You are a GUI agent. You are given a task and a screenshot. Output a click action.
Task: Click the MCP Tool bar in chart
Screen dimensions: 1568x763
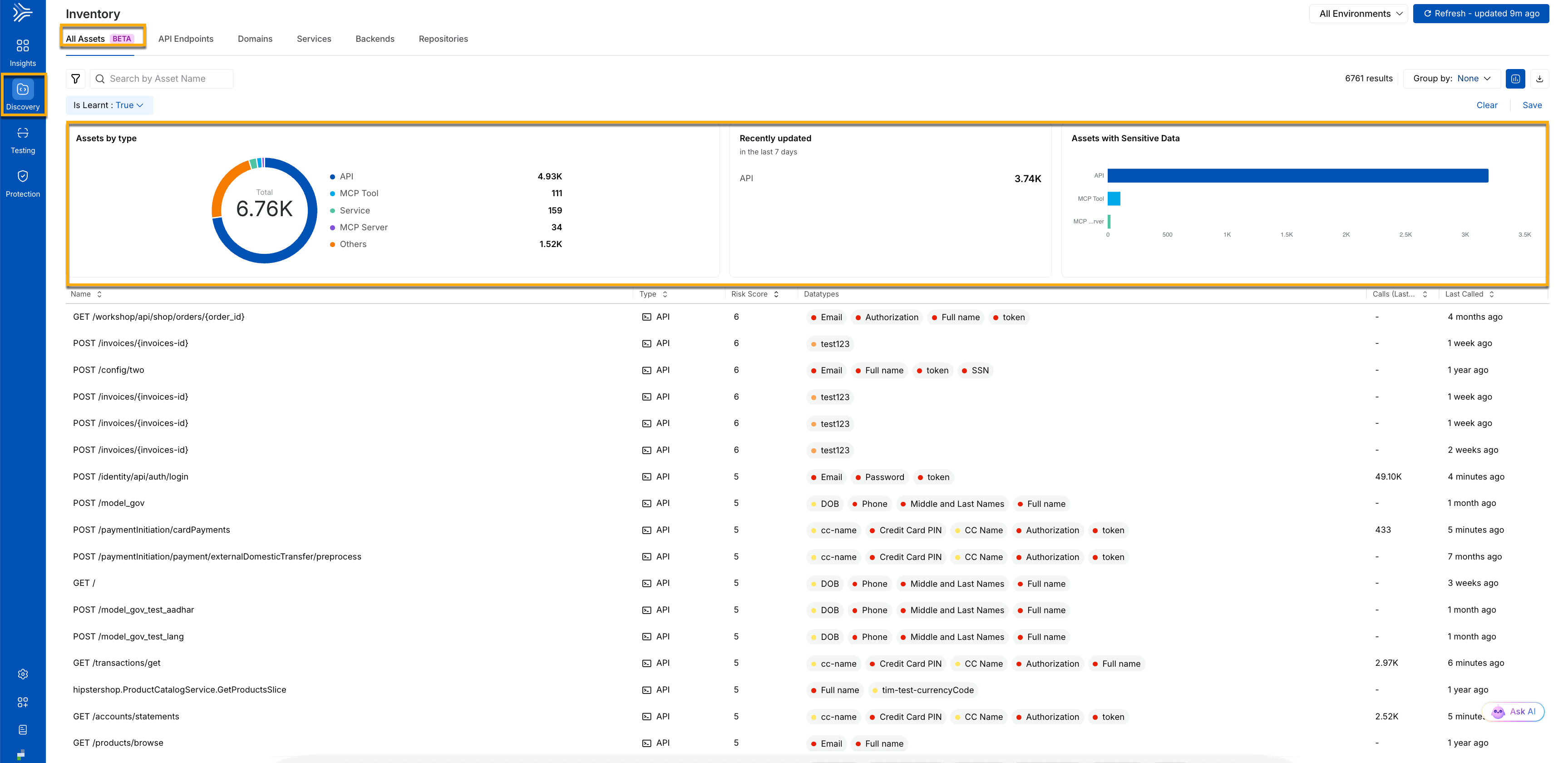tap(1114, 198)
